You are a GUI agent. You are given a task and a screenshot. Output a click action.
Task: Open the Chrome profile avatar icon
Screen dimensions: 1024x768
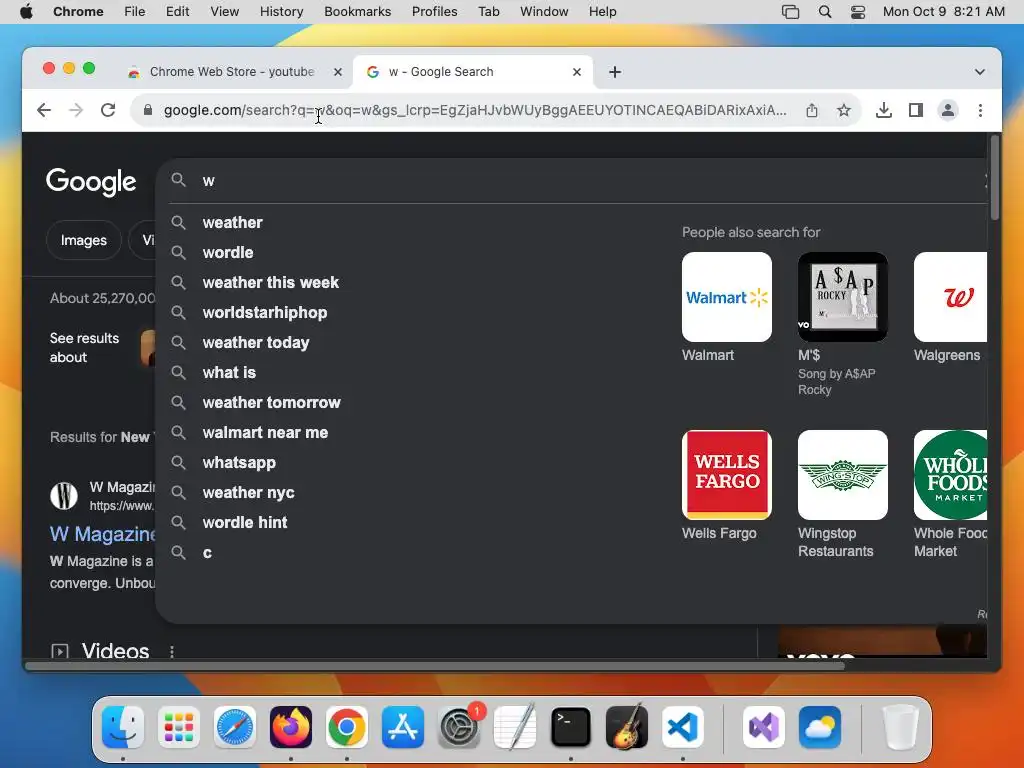pyautogui.click(x=948, y=110)
